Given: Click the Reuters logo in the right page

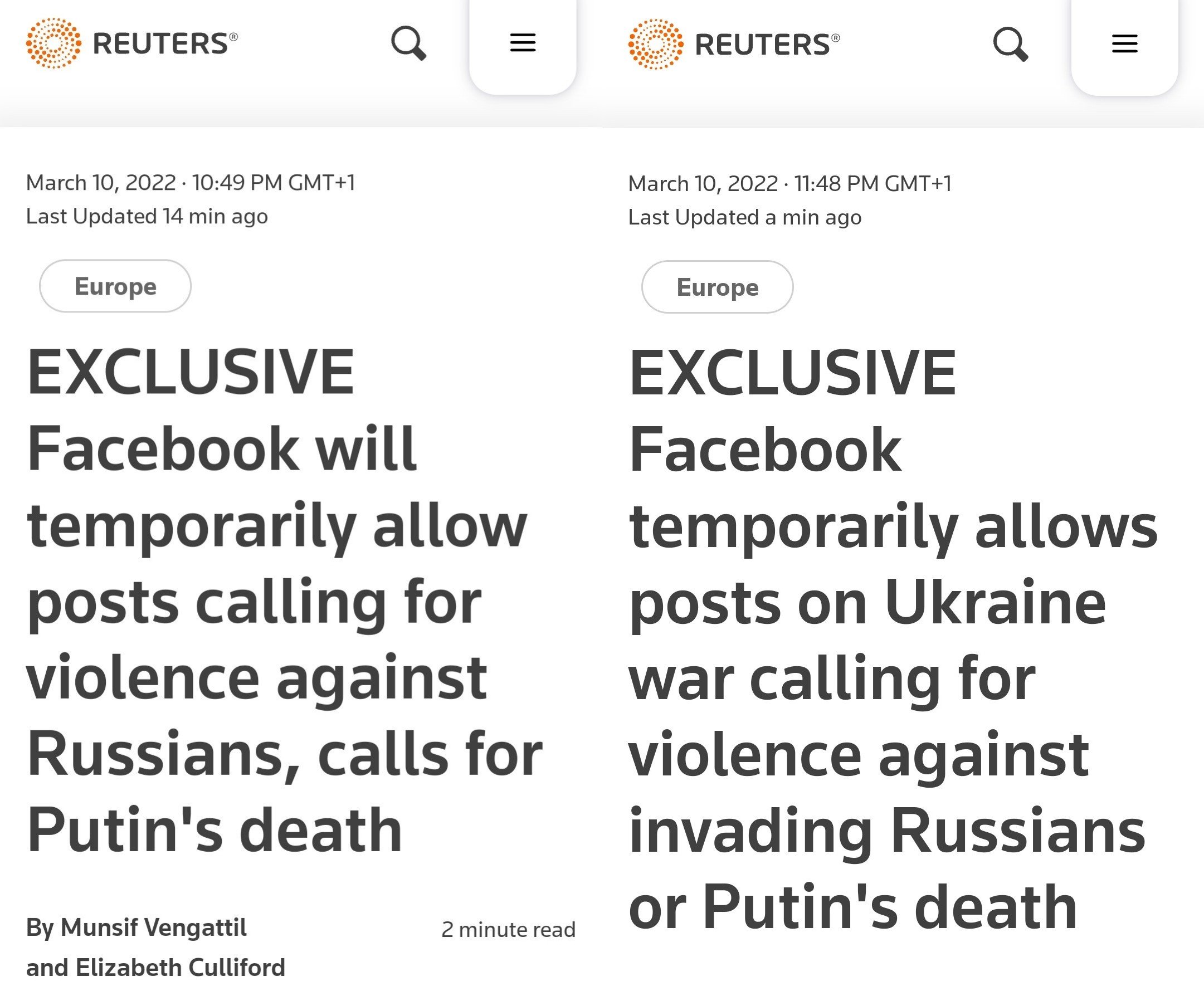Looking at the screenshot, I should [655, 45].
